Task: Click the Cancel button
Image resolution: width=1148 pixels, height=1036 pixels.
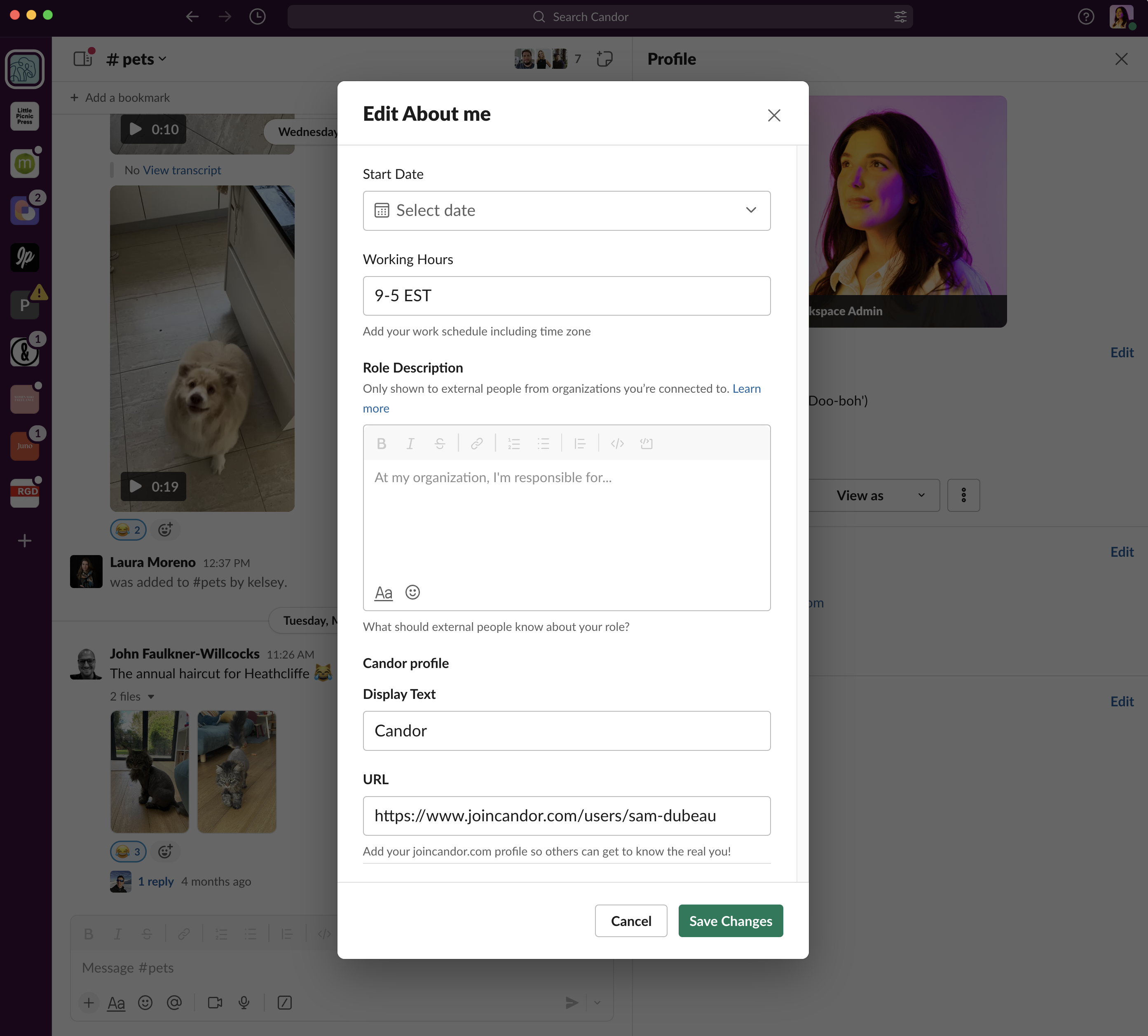Action: [x=630, y=921]
